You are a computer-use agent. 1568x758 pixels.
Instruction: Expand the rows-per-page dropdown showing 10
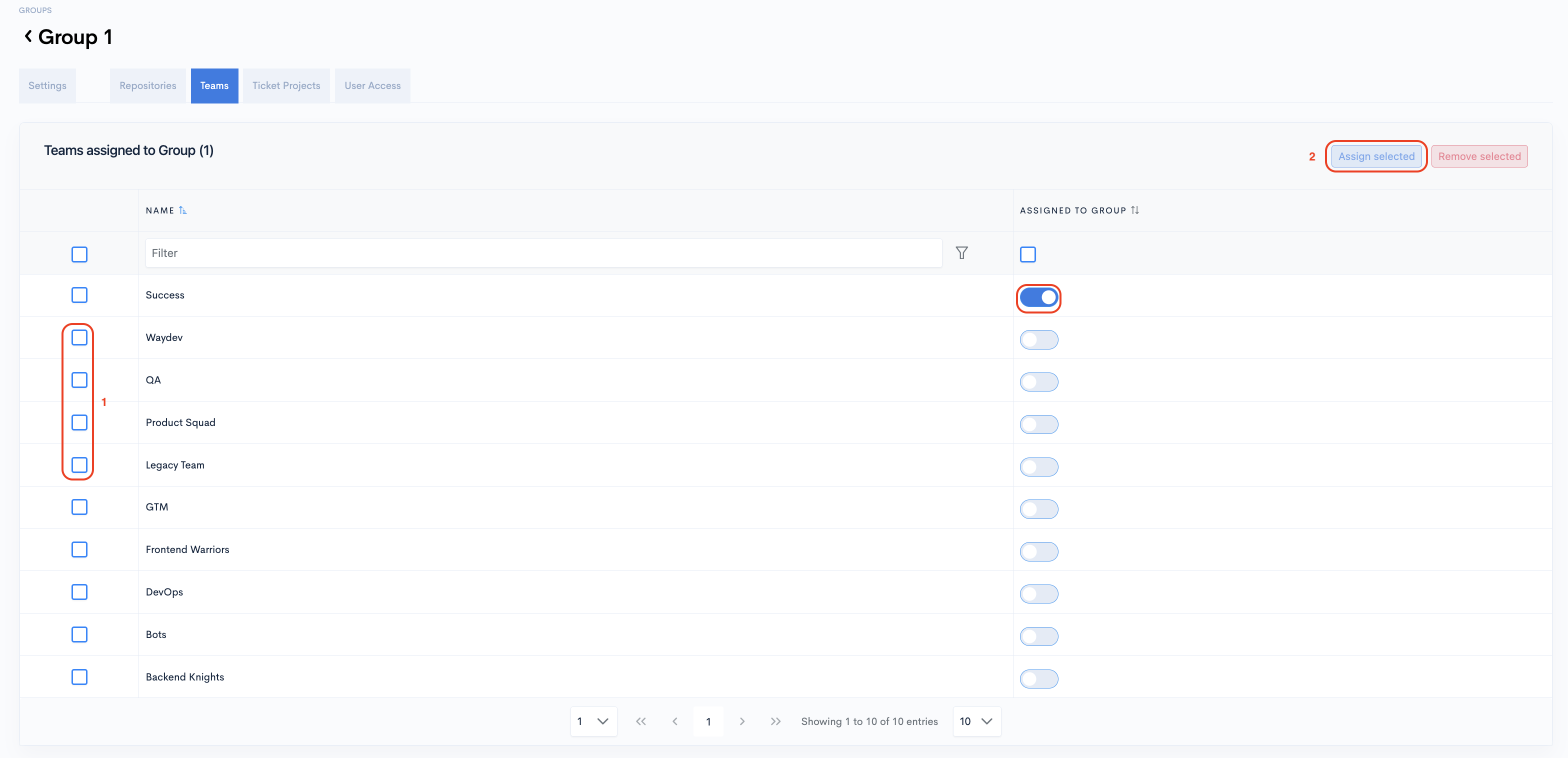click(975, 721)
